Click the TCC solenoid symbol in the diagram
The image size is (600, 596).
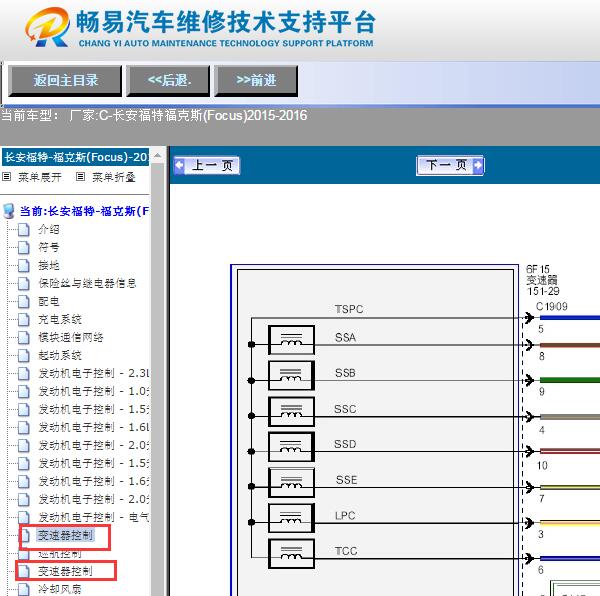pos(291,554)
